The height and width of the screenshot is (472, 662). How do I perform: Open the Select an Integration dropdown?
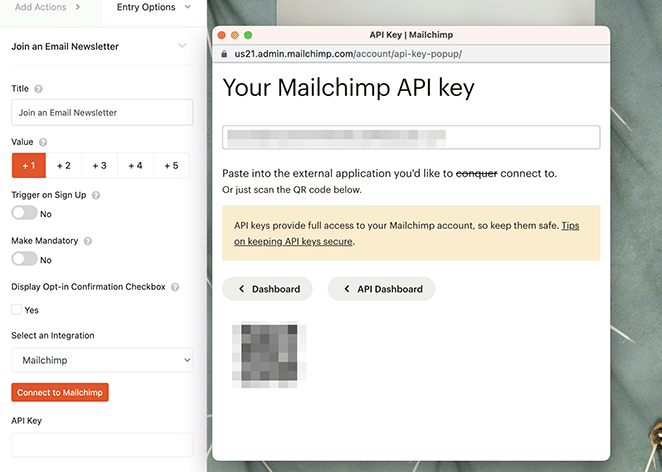pos(102,360)
